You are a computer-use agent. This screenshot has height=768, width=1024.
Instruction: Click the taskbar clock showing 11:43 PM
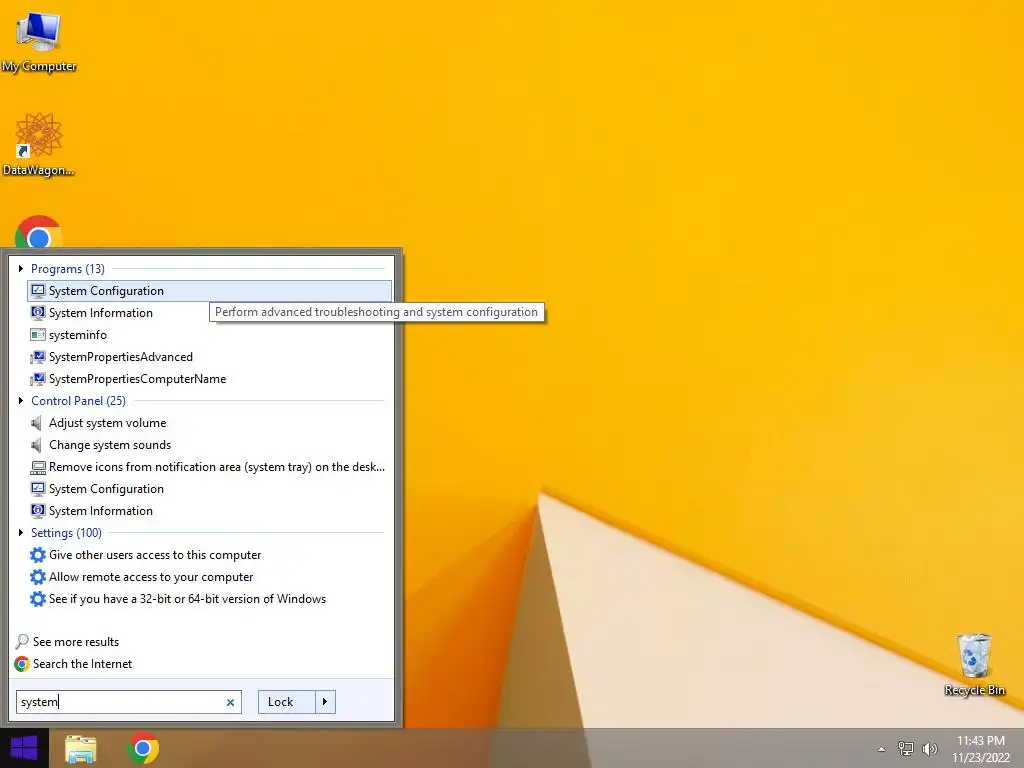pos(981,749)
